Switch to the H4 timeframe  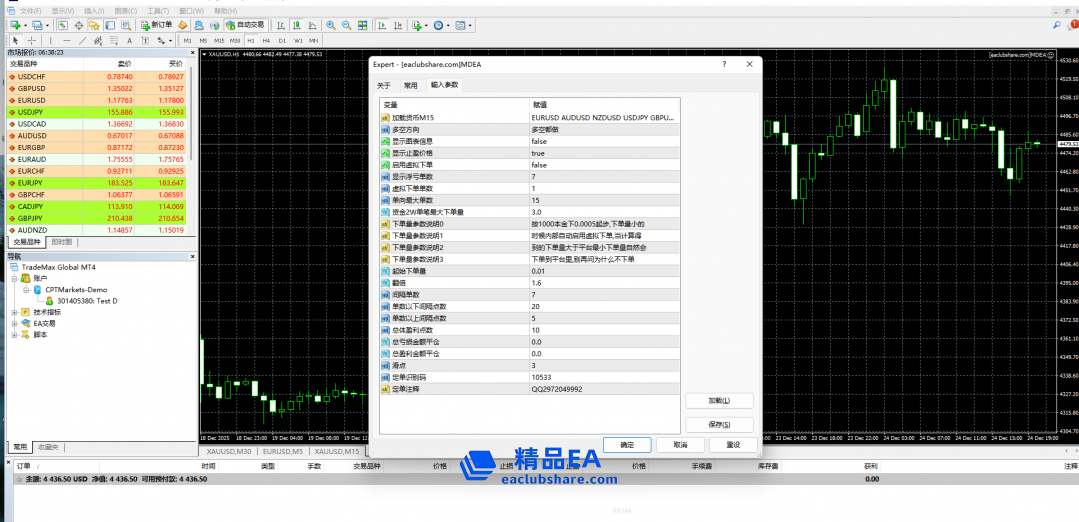coord(264,40)
